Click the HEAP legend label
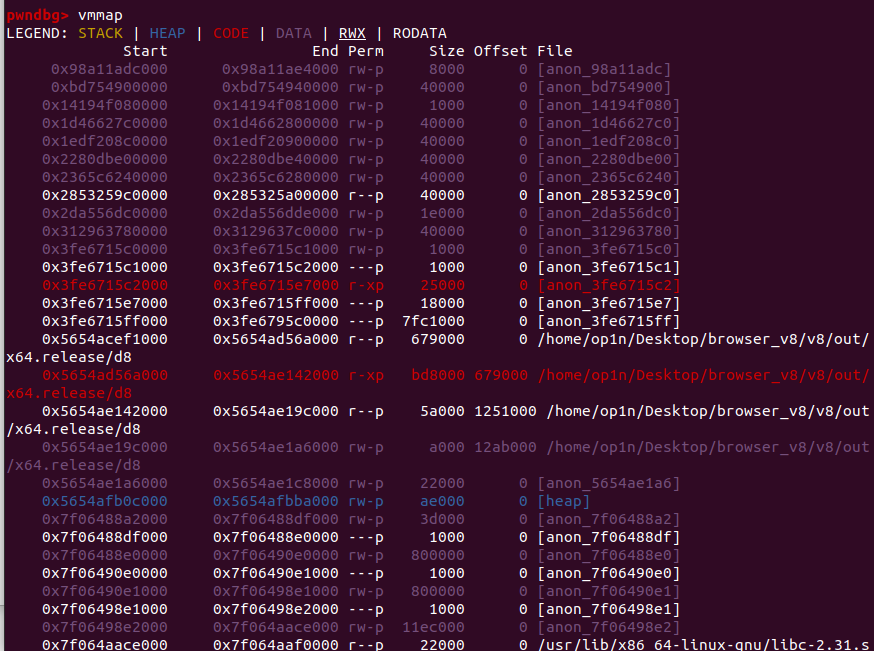Image resolution: width=874 pixels, height=651 pixels. pyautogui.click(x=166, y=32)
